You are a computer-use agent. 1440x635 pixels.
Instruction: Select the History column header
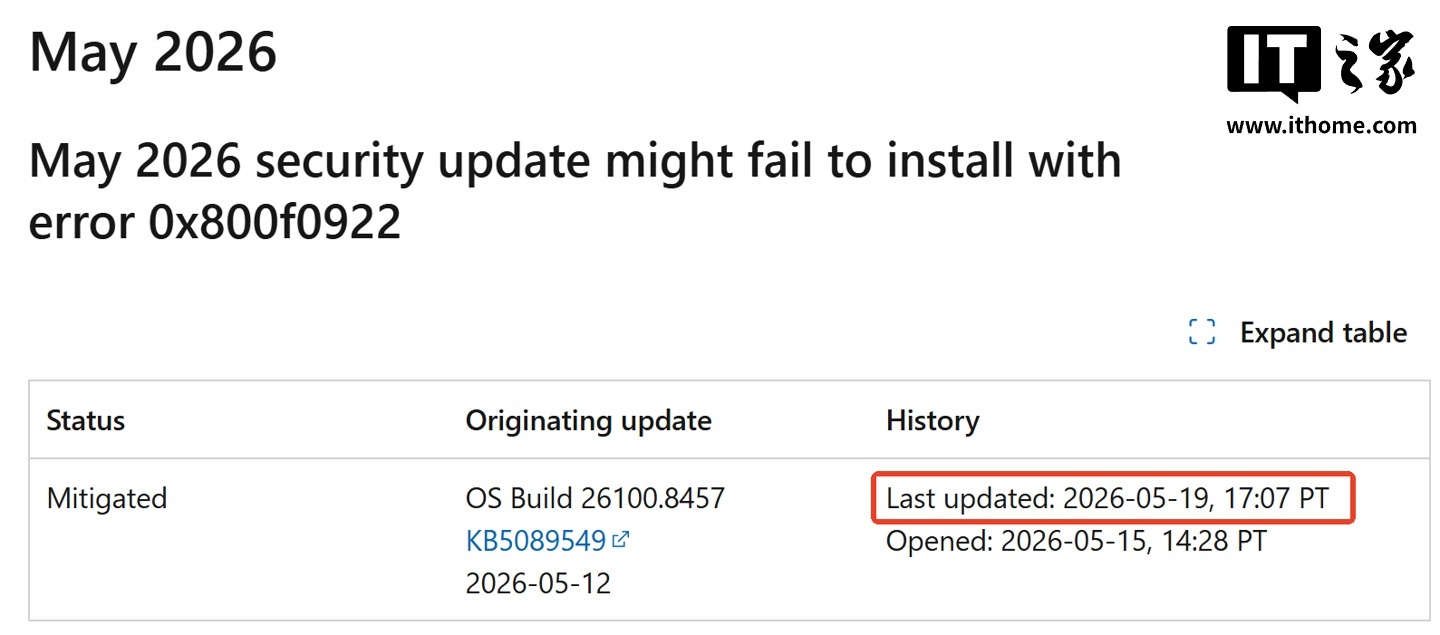pyautogui.click(x=932, y=421)
